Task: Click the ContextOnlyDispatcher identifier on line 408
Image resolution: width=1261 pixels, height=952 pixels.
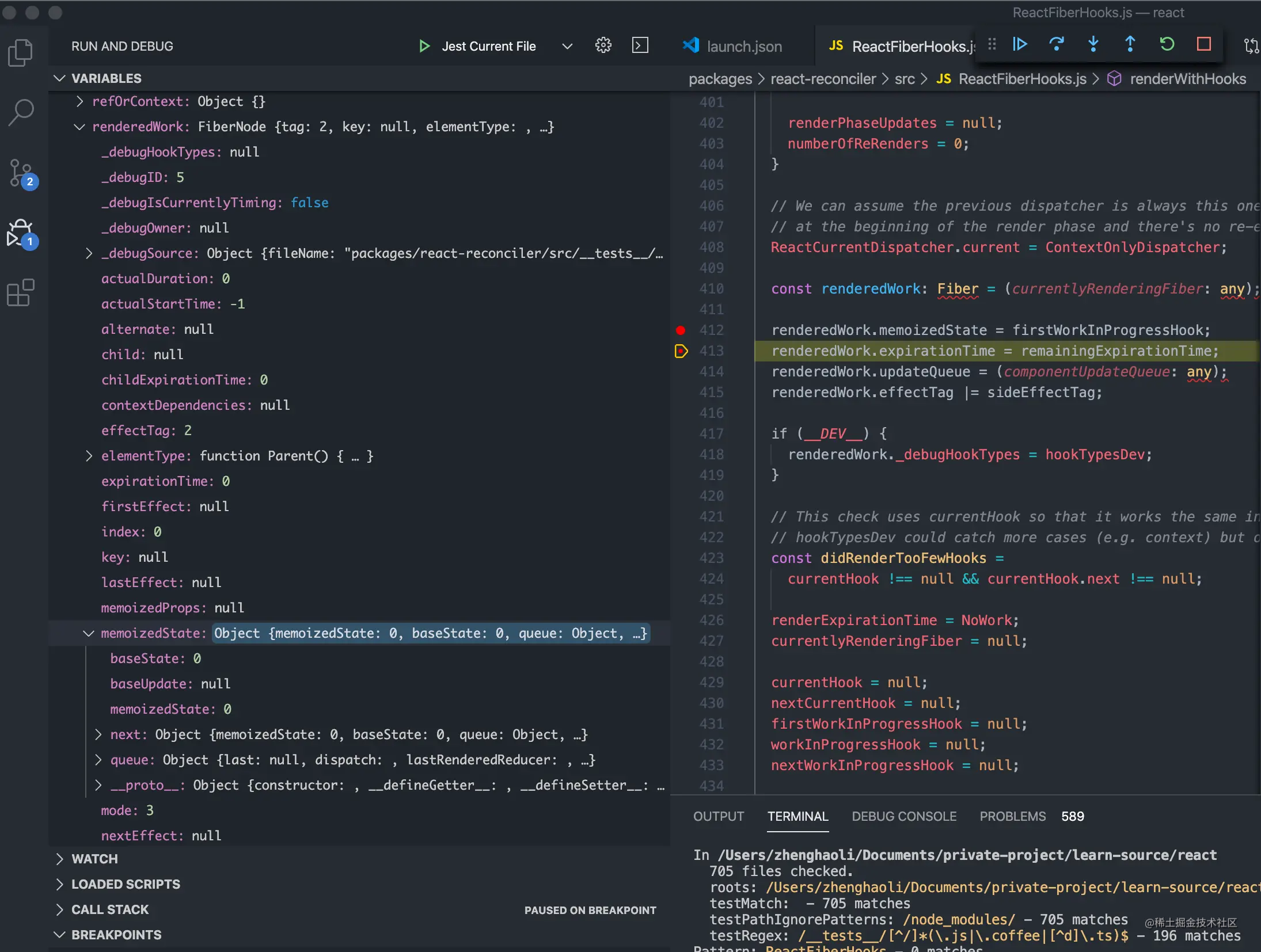Action: pos(1132,247)
